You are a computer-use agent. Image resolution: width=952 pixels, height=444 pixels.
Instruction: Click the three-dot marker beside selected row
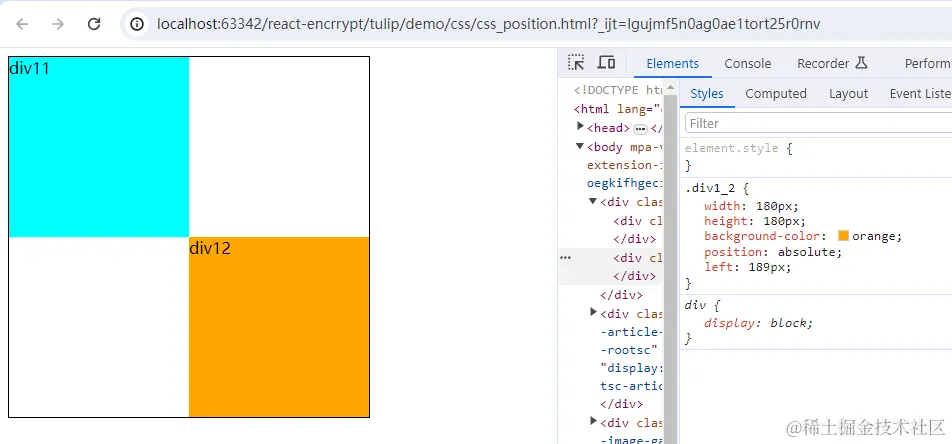[565, 258]
